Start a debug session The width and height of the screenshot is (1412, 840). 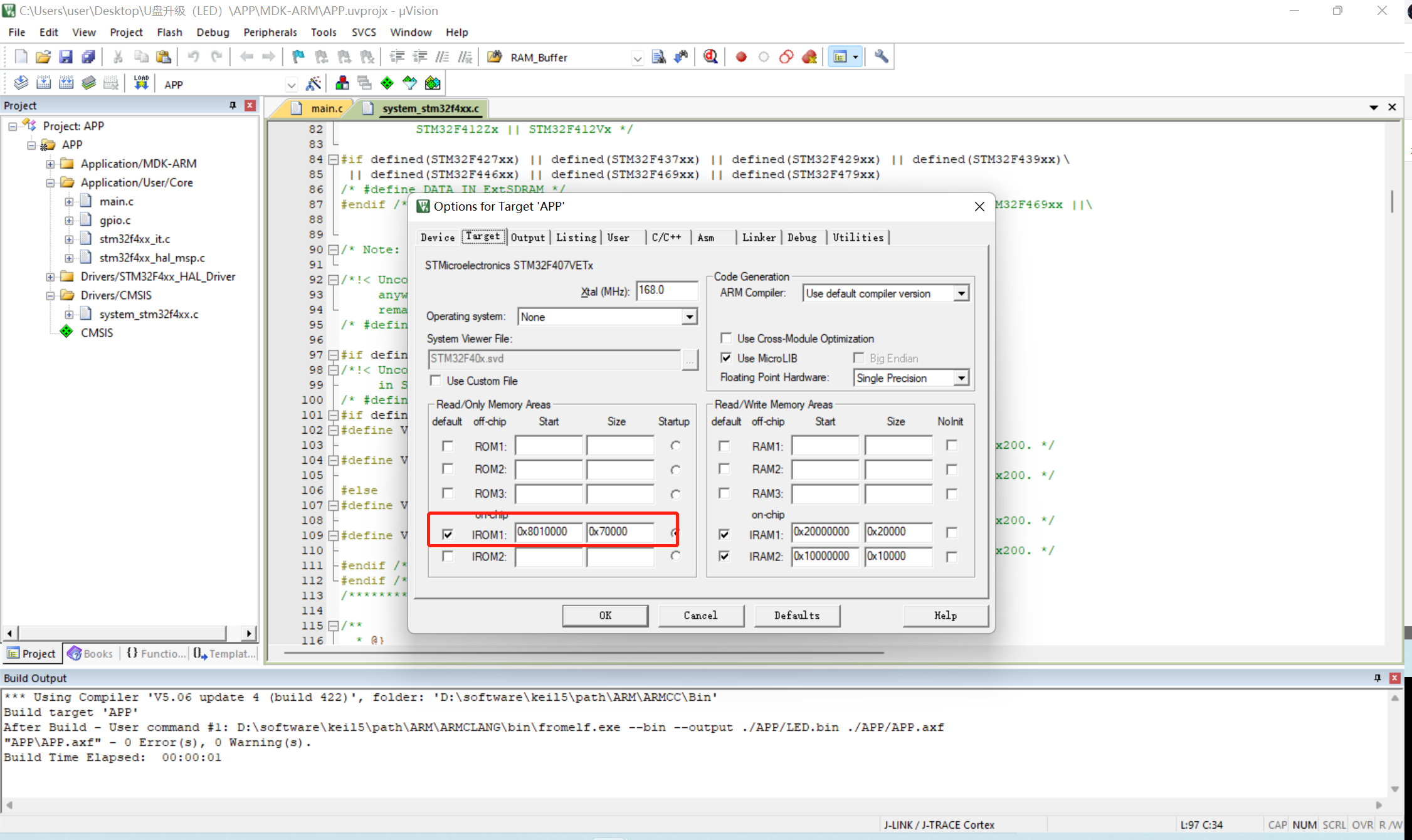tap(710, 56)
